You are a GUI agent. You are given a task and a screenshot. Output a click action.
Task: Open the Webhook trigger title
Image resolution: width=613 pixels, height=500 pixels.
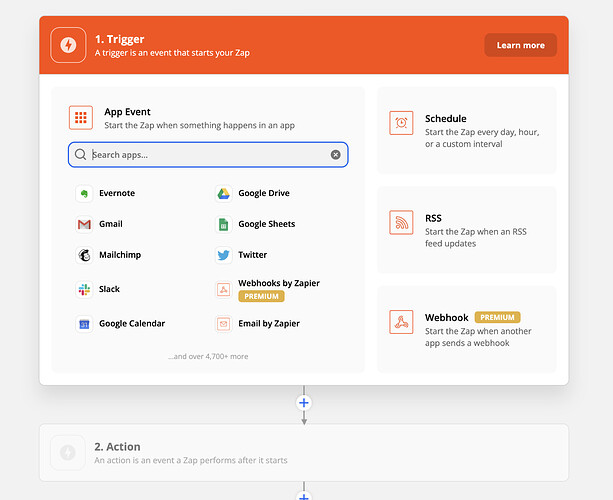coord(446,317)
